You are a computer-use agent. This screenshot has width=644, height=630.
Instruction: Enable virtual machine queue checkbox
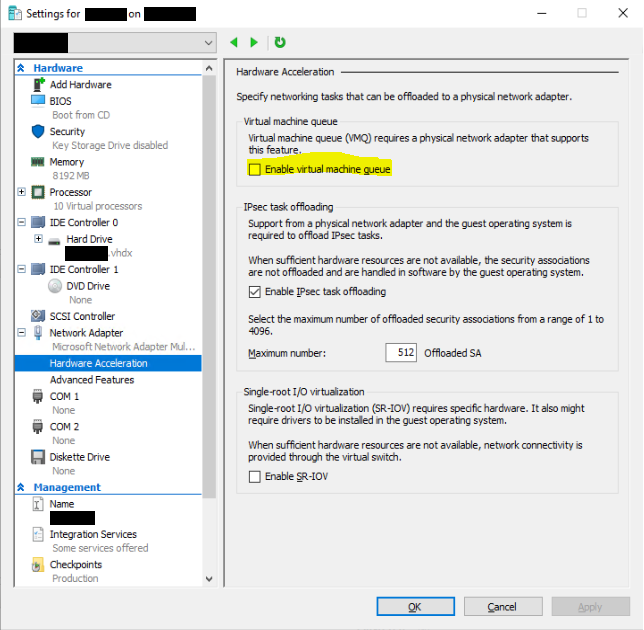[x=254, y=169]
